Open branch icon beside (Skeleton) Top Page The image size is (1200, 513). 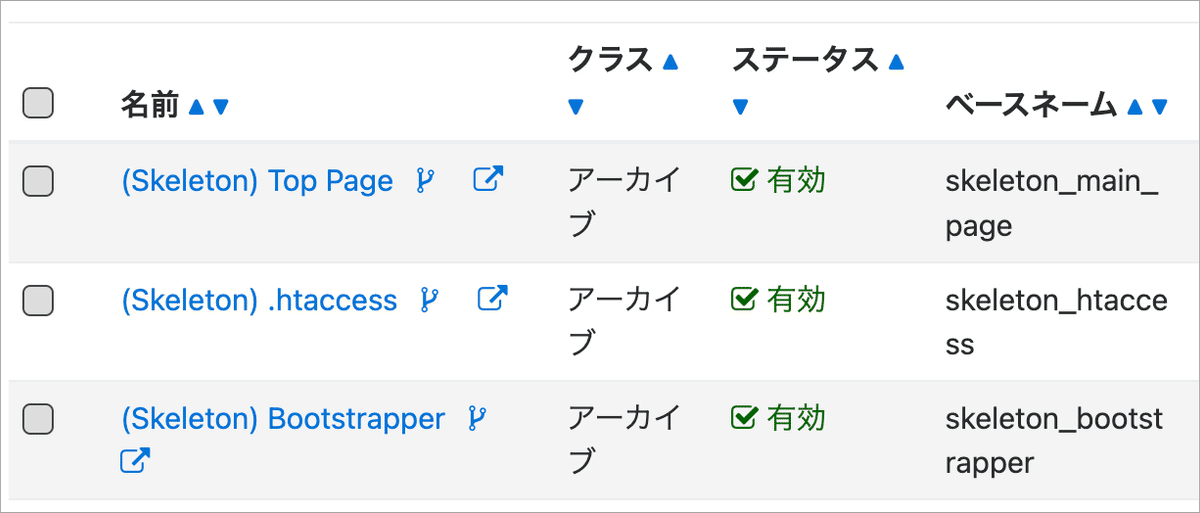click(426, 181)
